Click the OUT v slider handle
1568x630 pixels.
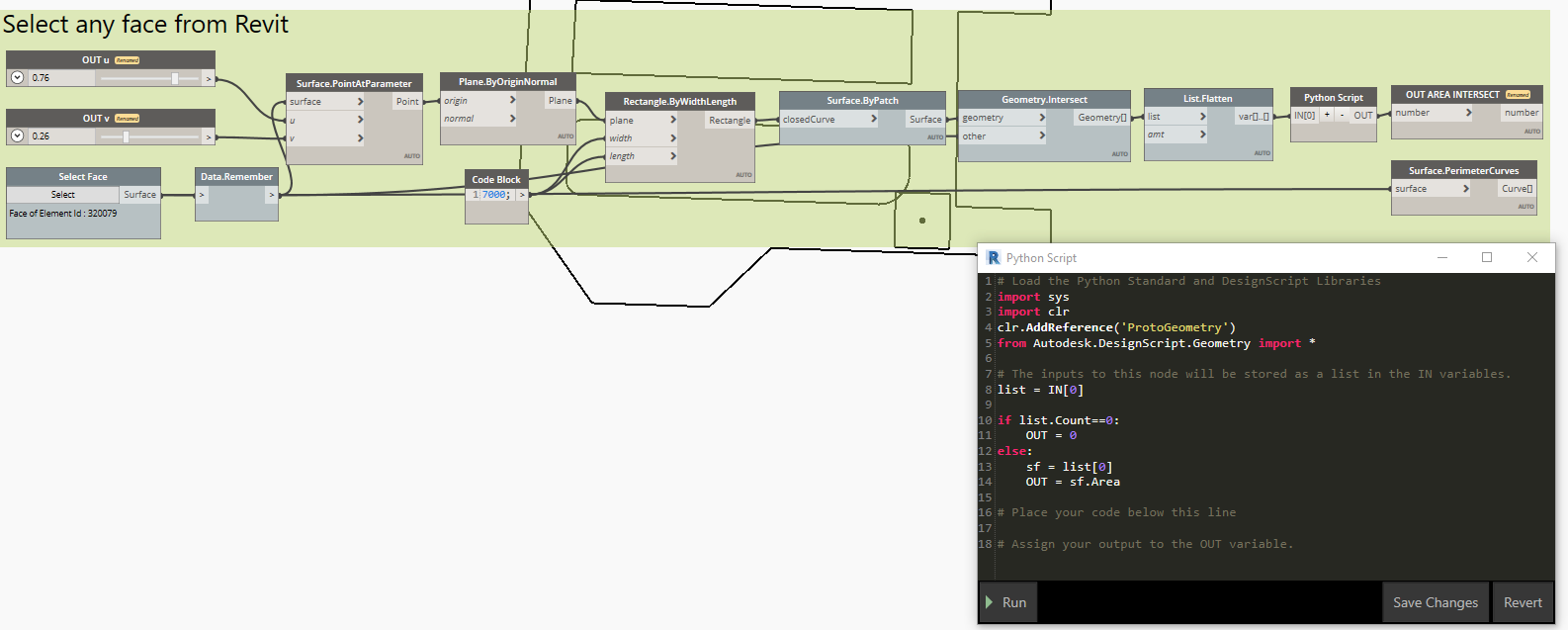[126, 135]
